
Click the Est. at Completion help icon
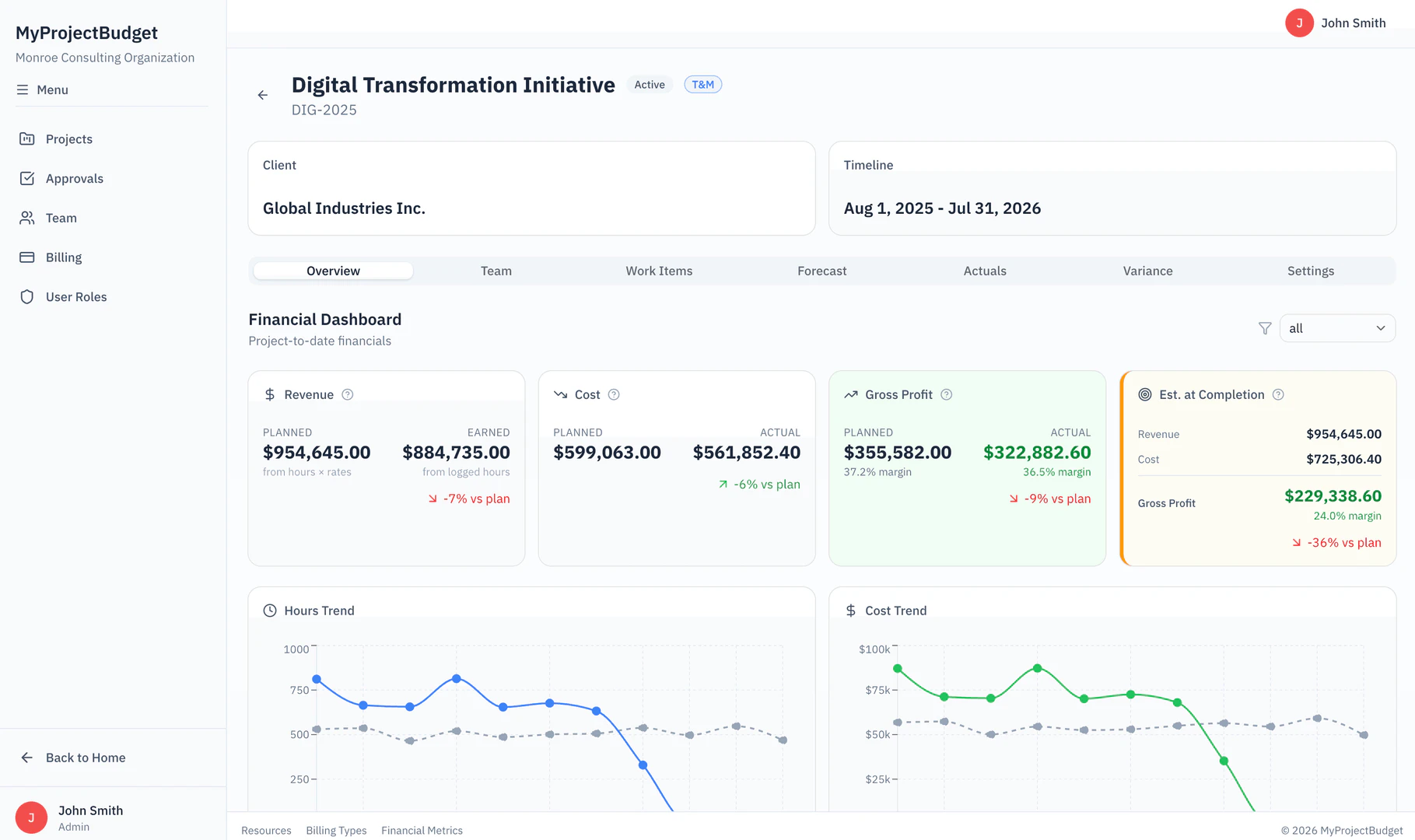click(1278, 394)
